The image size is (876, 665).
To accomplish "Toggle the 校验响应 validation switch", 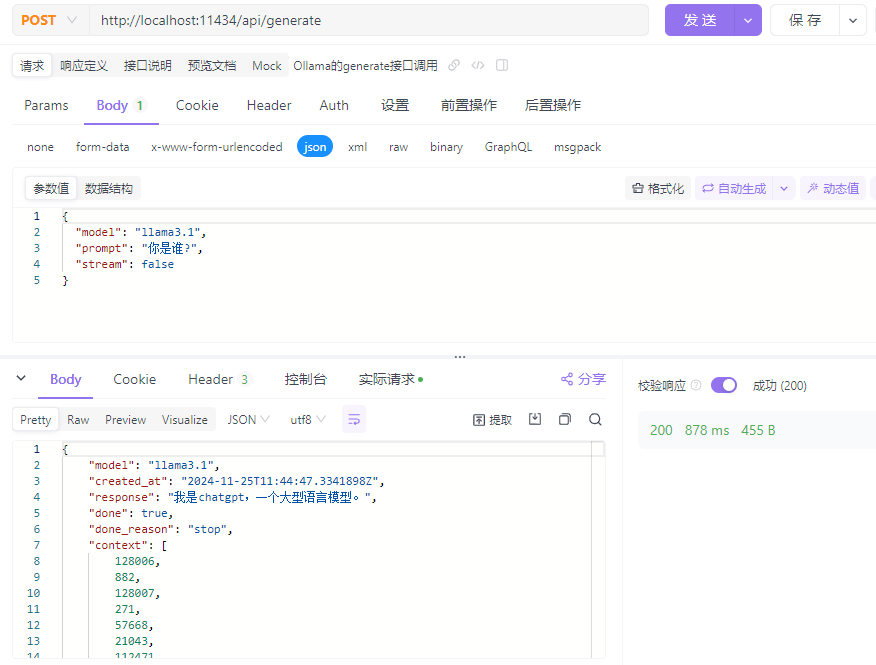I will point(724,386).
